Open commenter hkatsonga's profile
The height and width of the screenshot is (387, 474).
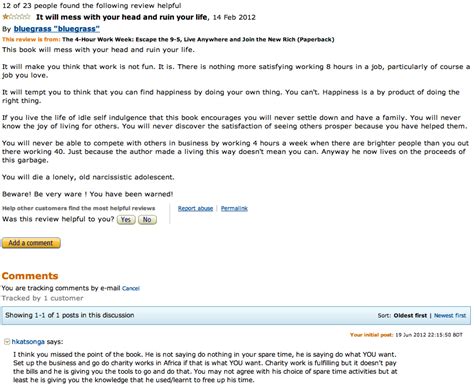(x=28, y=342)
